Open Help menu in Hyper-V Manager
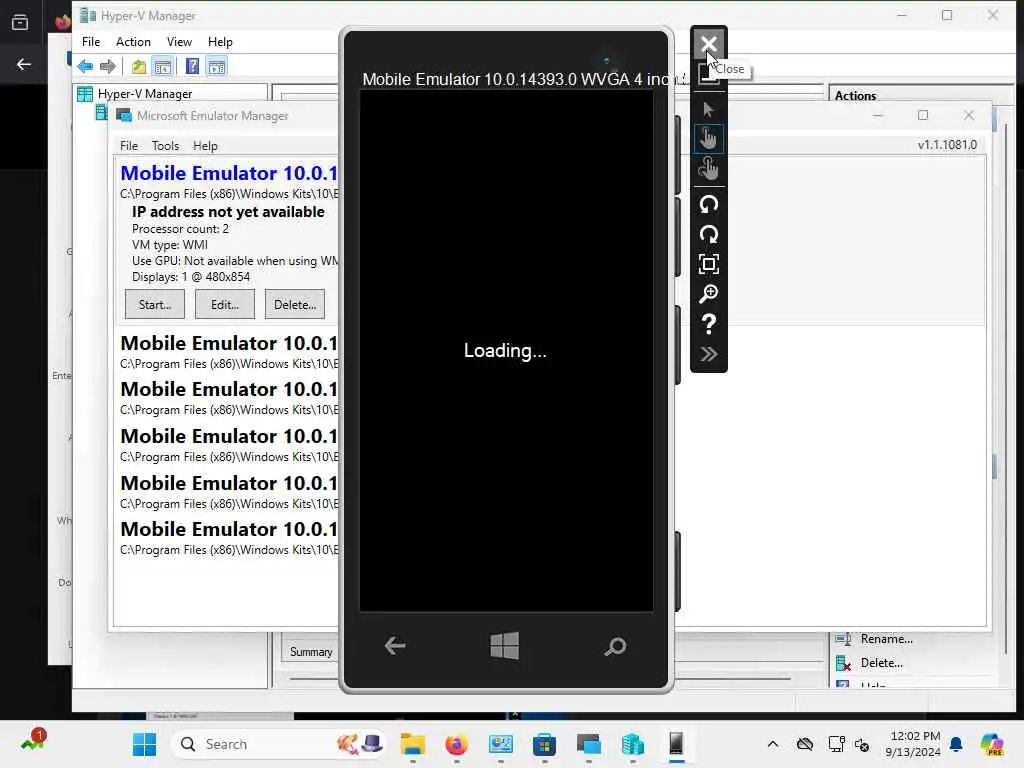 [x=220, y=42]
